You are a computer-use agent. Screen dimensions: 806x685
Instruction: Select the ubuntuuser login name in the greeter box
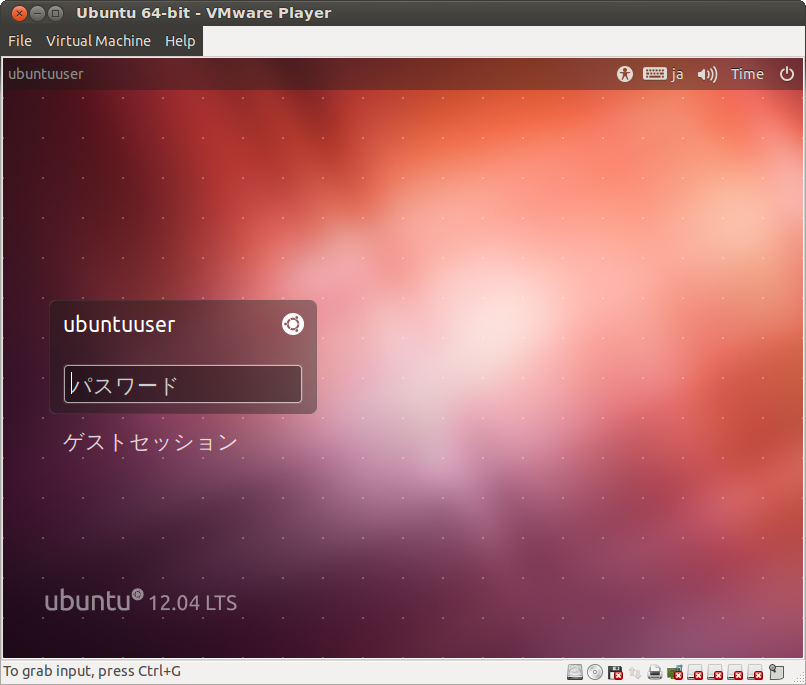click(119, 325)
